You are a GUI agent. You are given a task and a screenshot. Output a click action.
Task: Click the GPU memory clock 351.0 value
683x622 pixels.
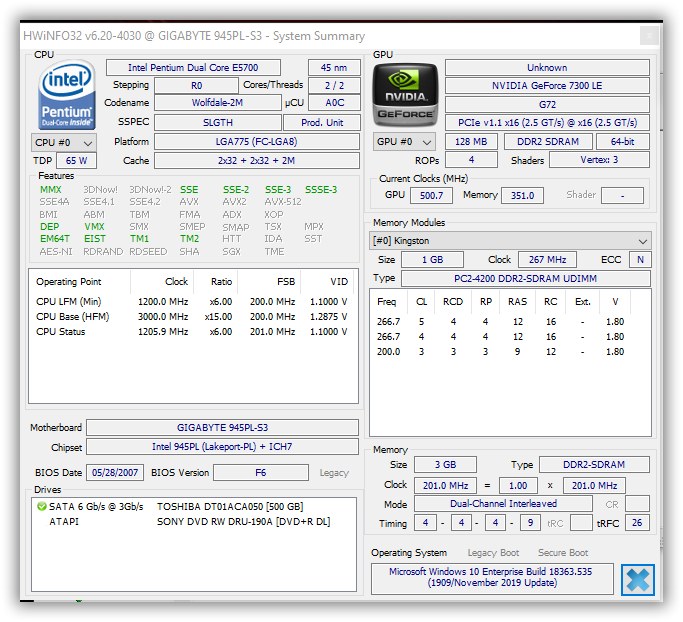pyautogui.click(x=522, y=196)
